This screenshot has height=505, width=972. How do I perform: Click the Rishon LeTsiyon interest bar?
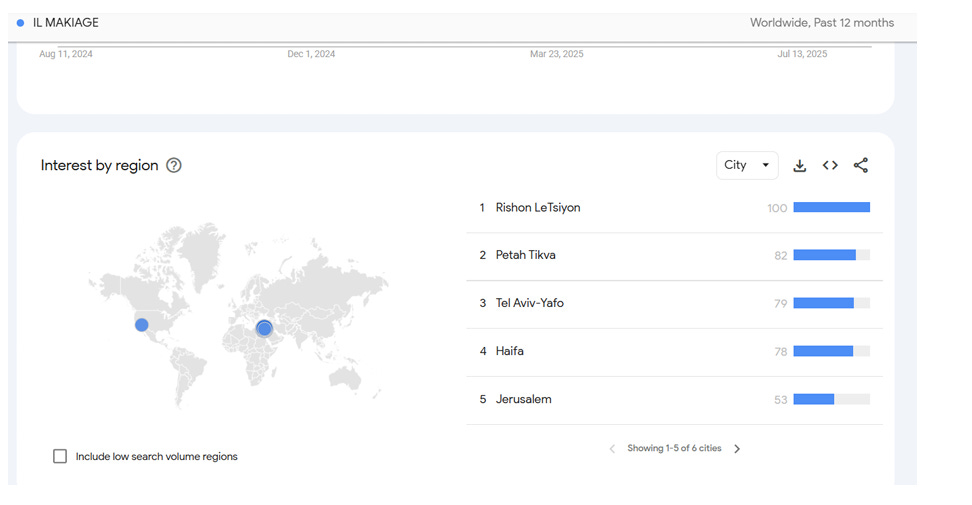click(x=831, y=208)
